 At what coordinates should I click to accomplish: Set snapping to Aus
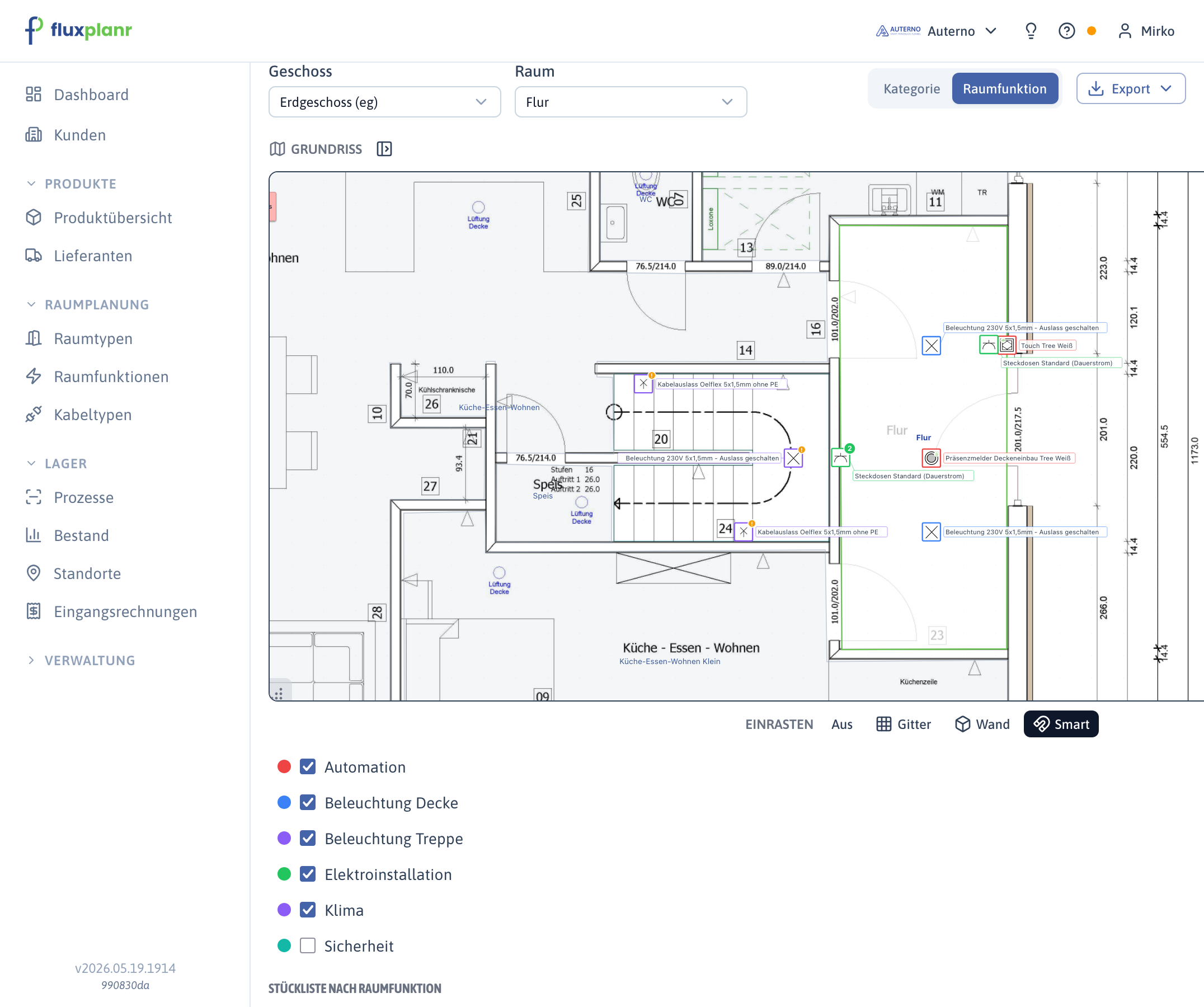[x=841, y=724]
